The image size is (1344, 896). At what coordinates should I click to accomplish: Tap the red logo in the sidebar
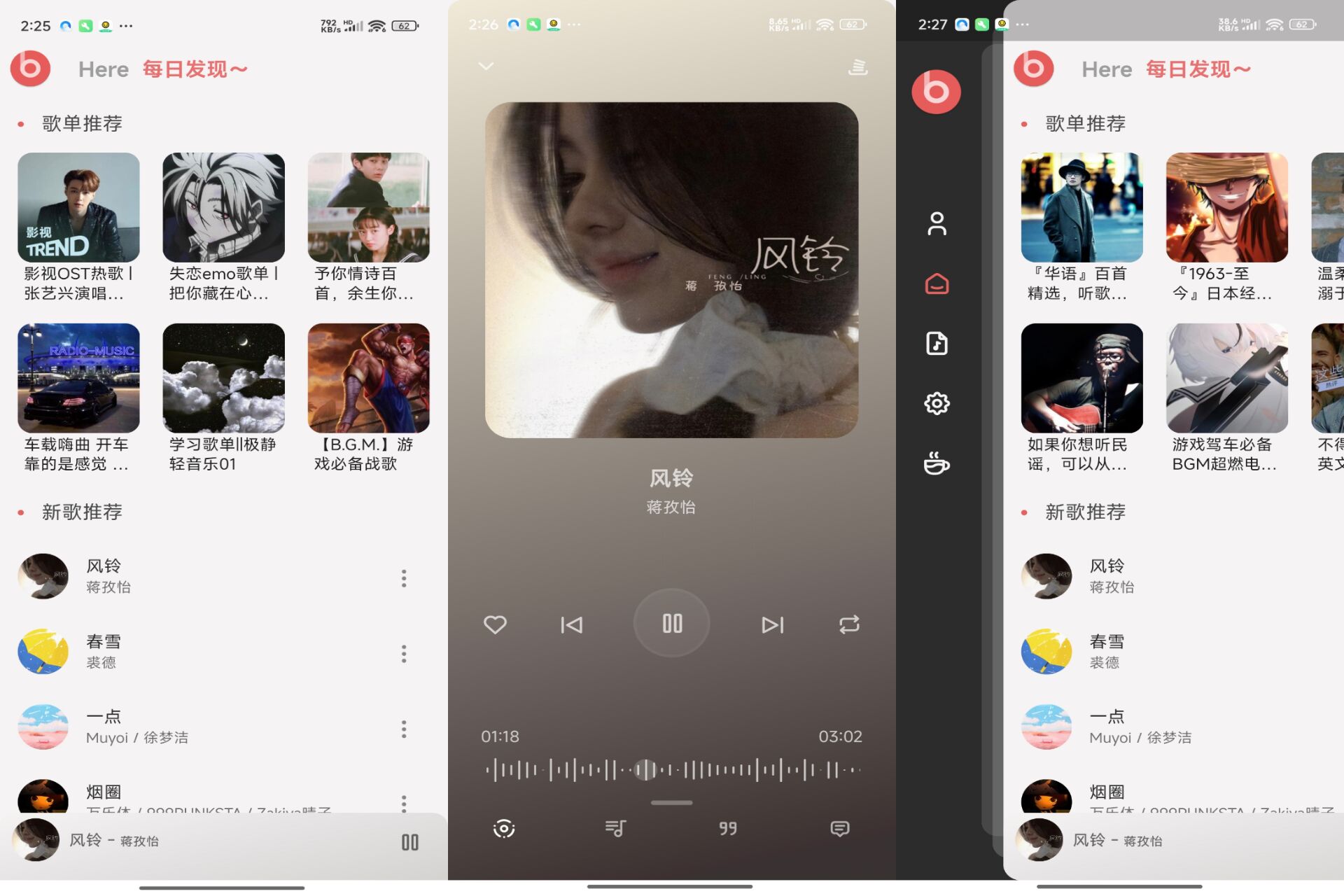937,91
